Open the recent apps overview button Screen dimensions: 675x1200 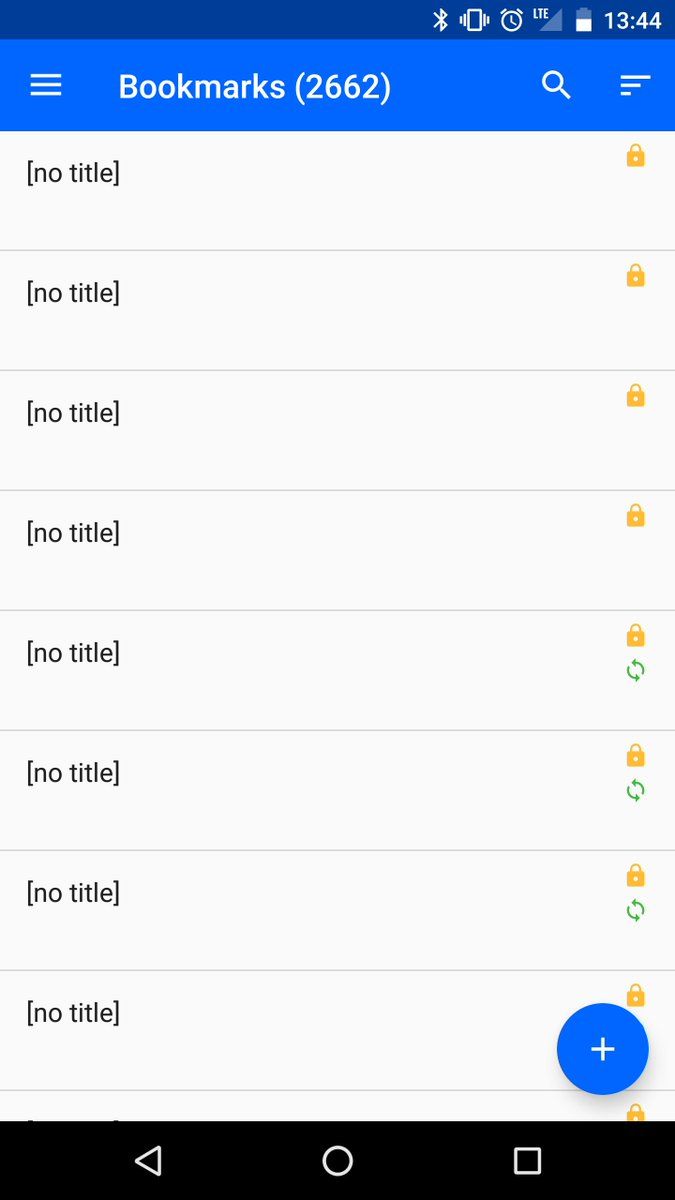coord(527,1160)
